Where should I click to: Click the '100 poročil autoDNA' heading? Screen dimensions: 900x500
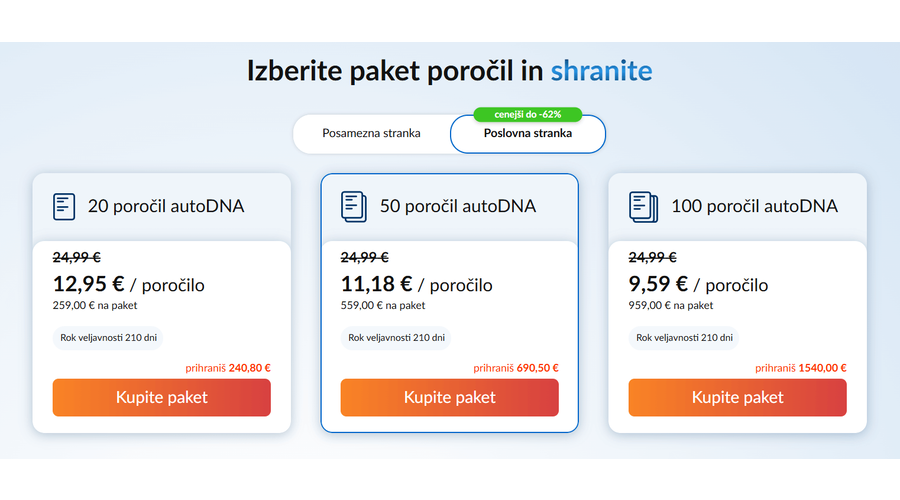754,207
